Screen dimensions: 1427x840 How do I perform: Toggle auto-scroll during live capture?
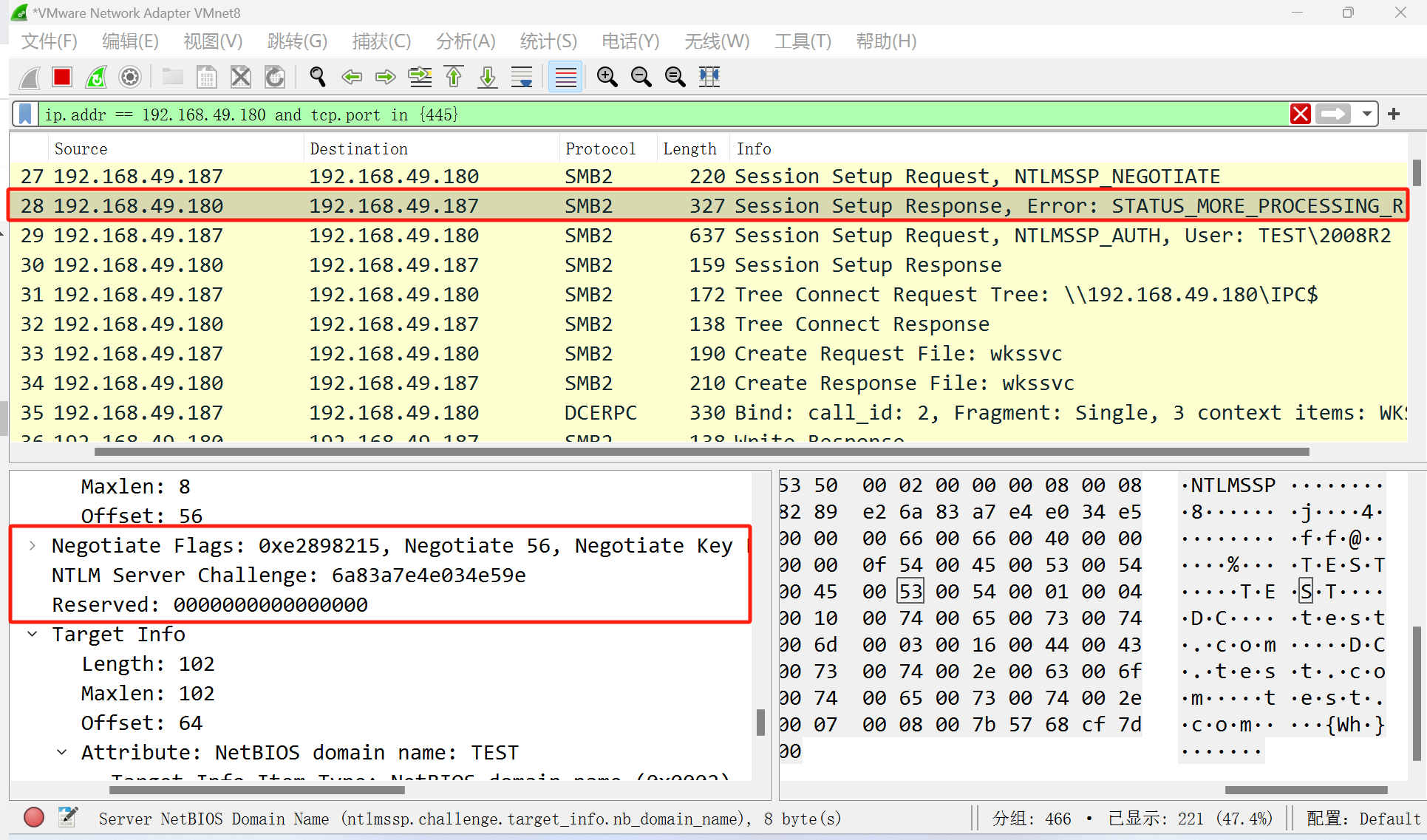[x=522, y=77]
